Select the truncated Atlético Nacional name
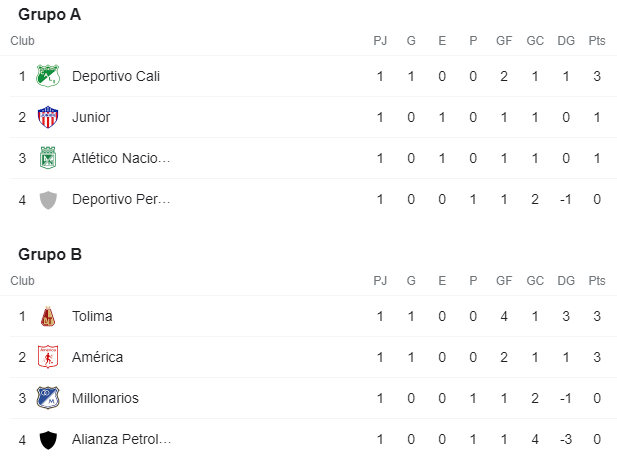The image size is (617, 465). 121,158
